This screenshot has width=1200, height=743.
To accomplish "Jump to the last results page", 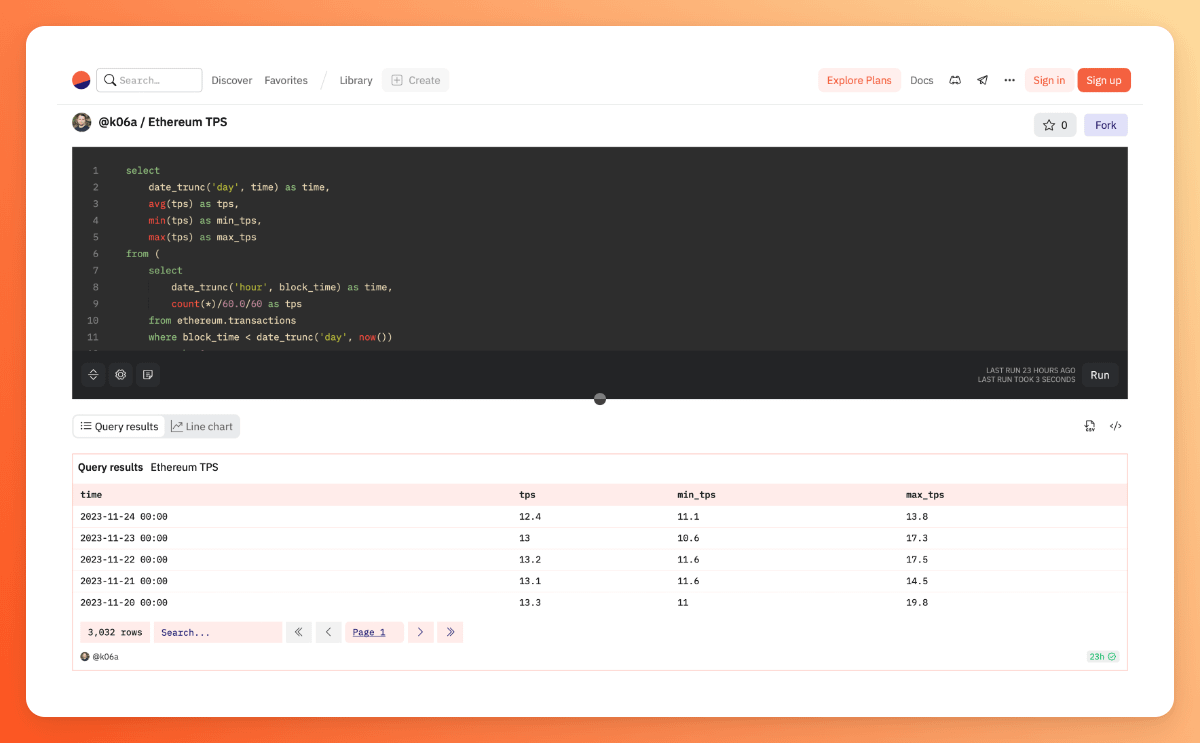I will 450,632.
